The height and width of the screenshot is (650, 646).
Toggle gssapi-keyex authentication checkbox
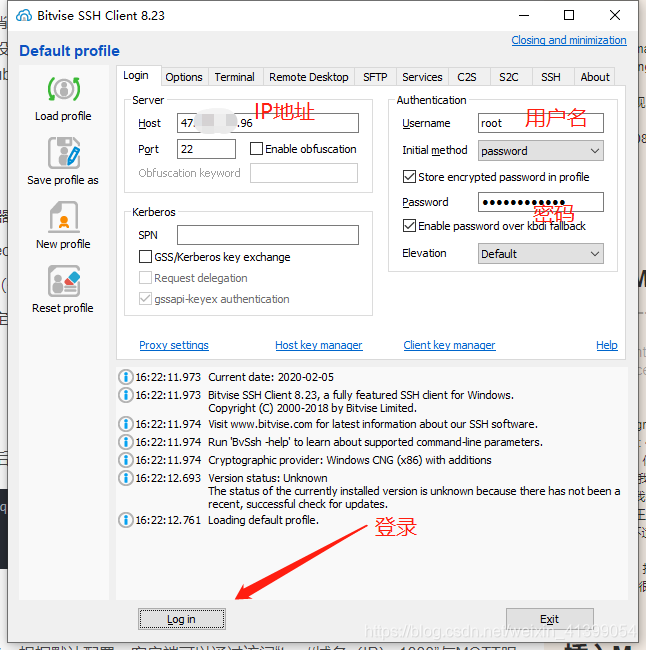click(145, 299)
